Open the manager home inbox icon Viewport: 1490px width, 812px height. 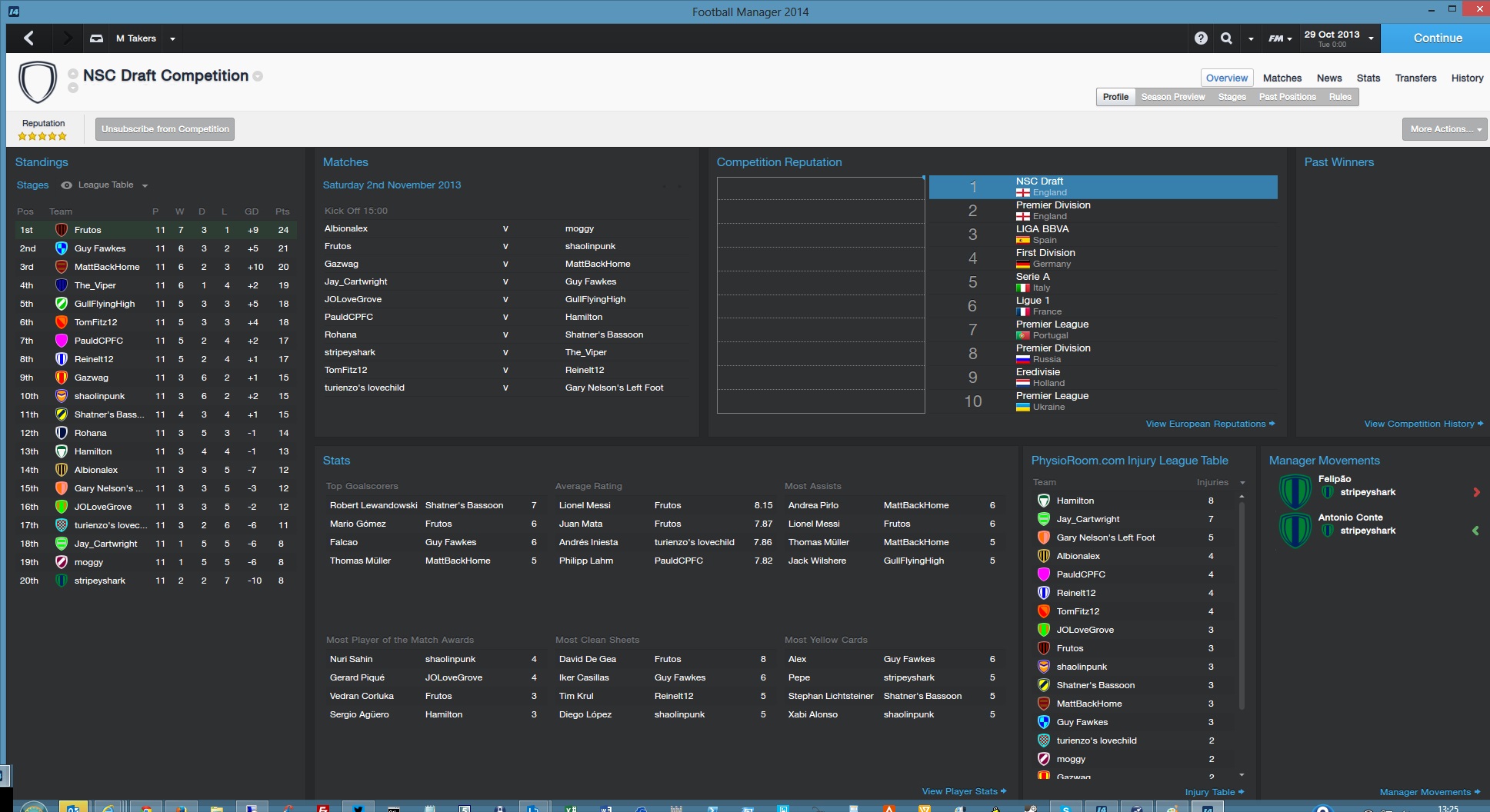point(96,38)
